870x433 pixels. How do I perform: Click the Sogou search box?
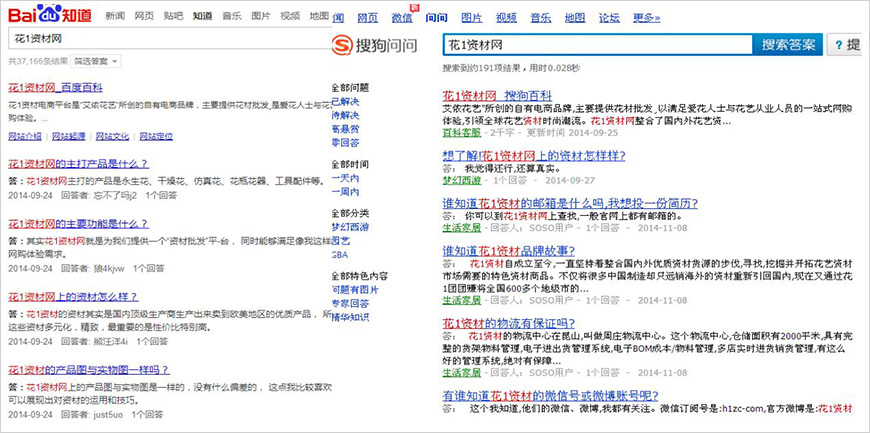596,45
